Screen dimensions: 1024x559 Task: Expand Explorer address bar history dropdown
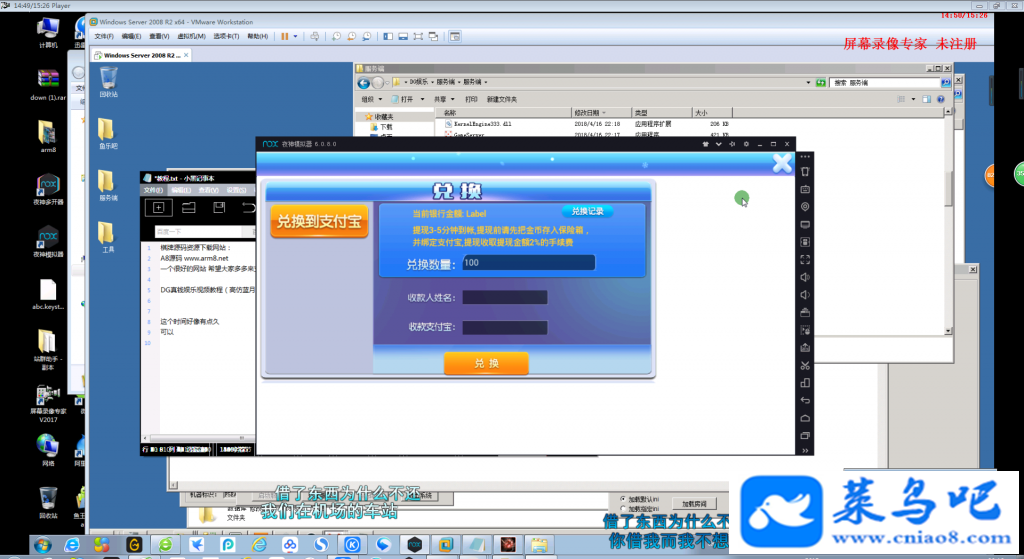(808, 82)
